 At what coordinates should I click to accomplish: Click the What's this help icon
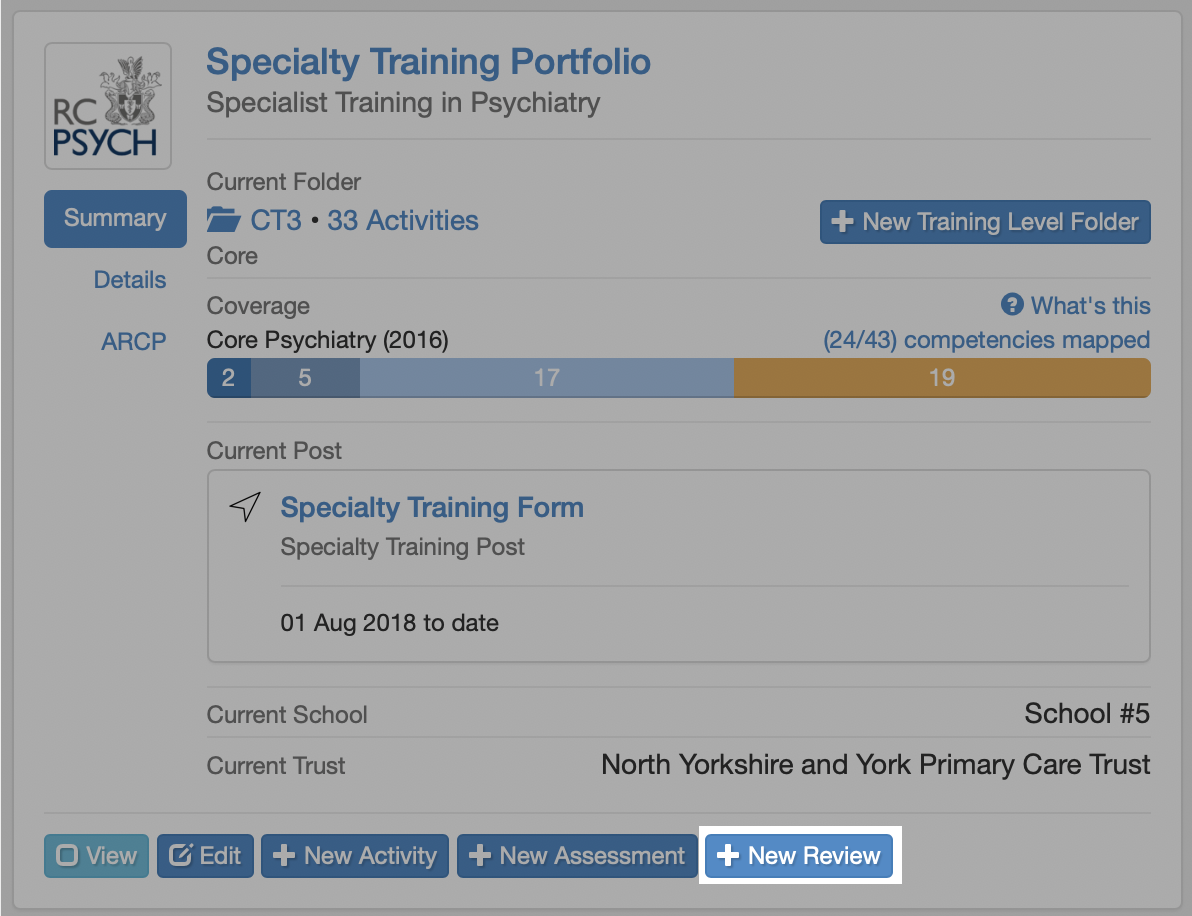click(1012, 305)
